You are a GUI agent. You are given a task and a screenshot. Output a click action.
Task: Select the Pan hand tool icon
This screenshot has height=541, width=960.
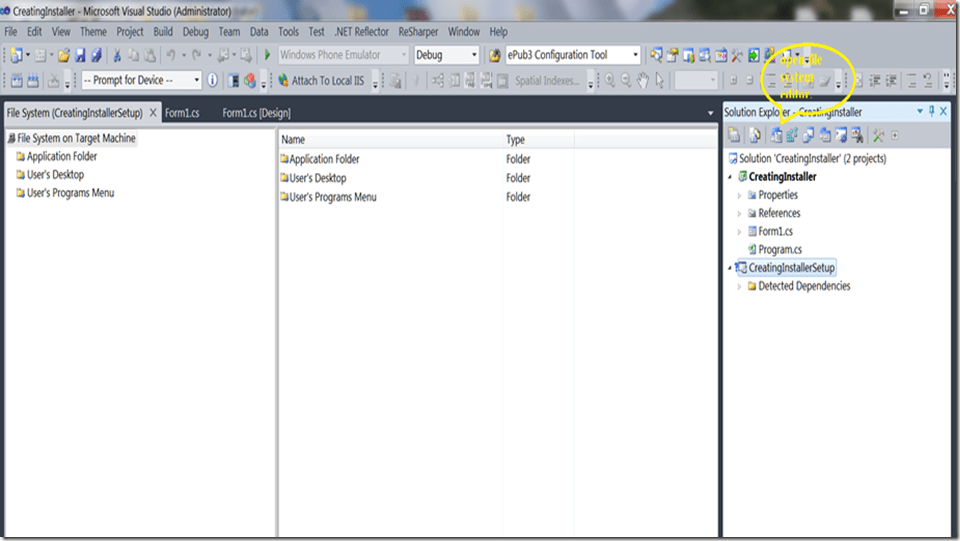(x=643, y=81)
